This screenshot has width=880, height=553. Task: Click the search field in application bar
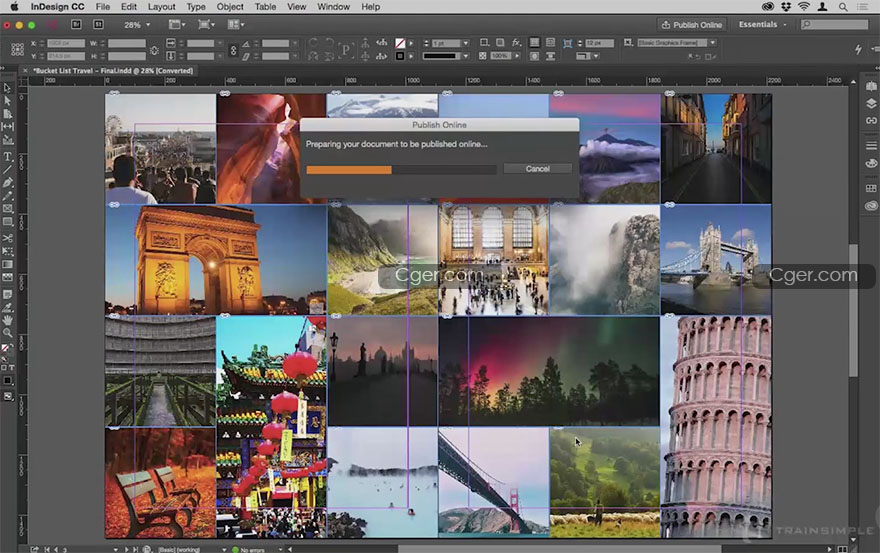pos(835,25)
